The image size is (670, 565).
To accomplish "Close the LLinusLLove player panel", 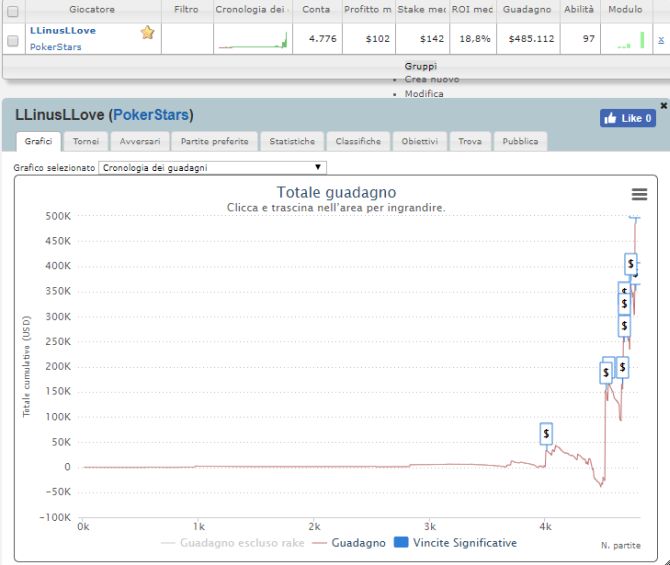I will point(664,105).
